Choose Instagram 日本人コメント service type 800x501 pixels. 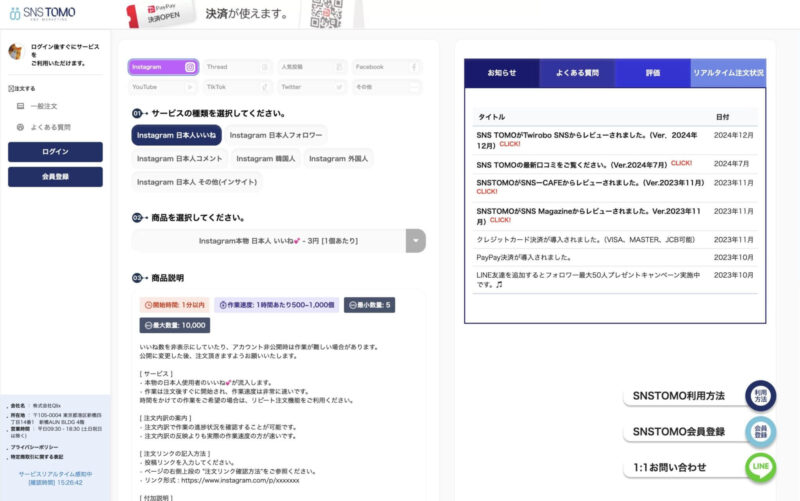[180, 159]
